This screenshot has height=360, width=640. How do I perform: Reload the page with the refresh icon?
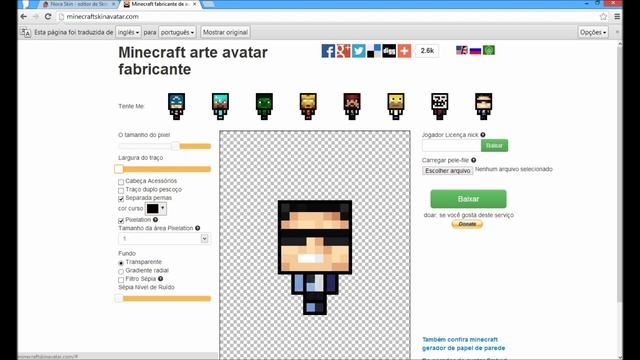tap(48, 17)
